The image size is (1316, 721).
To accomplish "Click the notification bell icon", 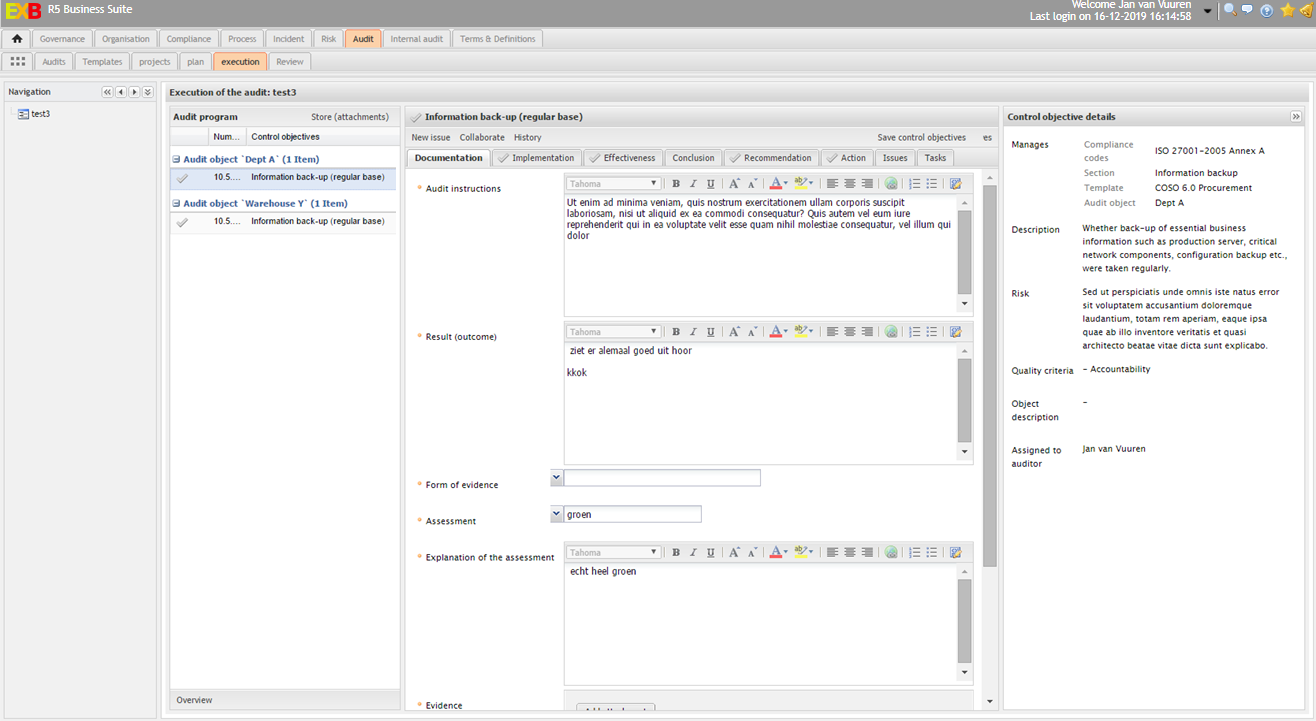I will (x=1305, y=11).
